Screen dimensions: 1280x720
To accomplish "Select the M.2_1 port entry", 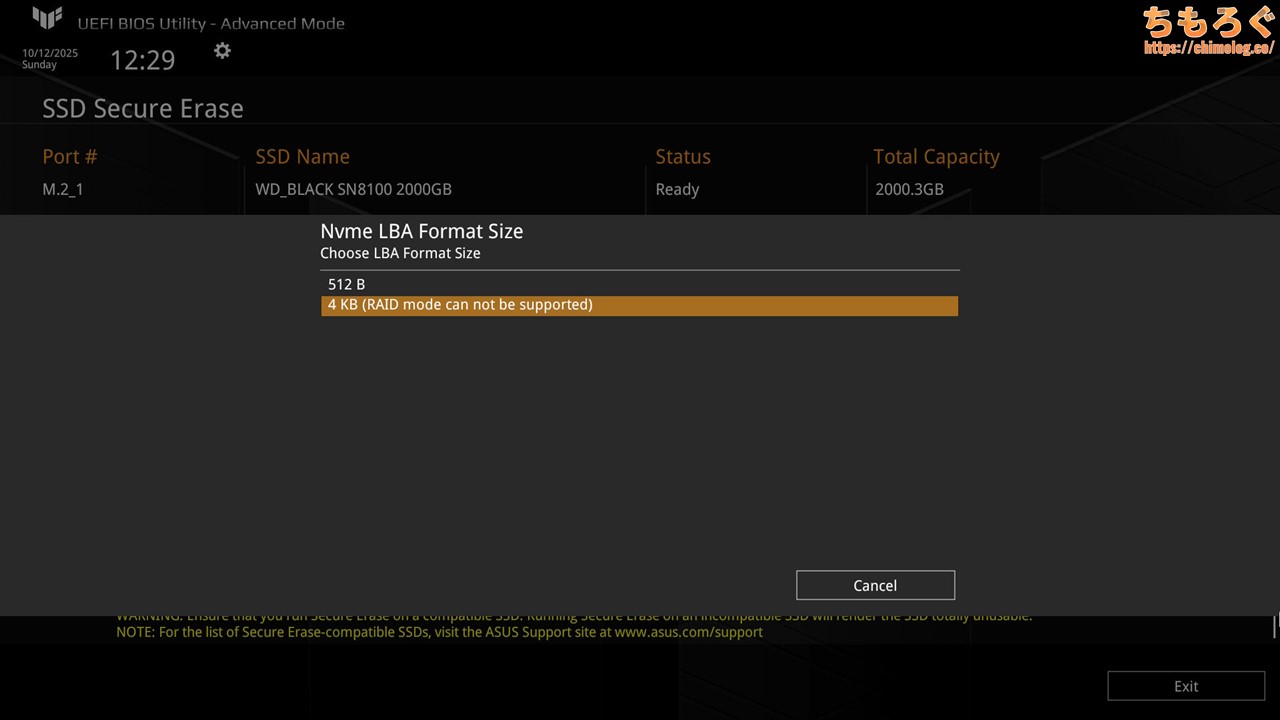I will tap(63, 189).
